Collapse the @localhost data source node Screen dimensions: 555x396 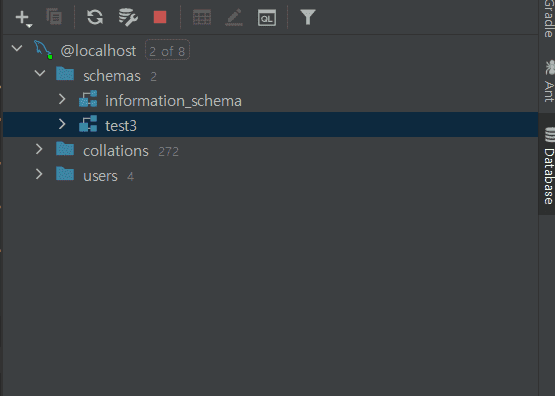[x=17, y=48]
